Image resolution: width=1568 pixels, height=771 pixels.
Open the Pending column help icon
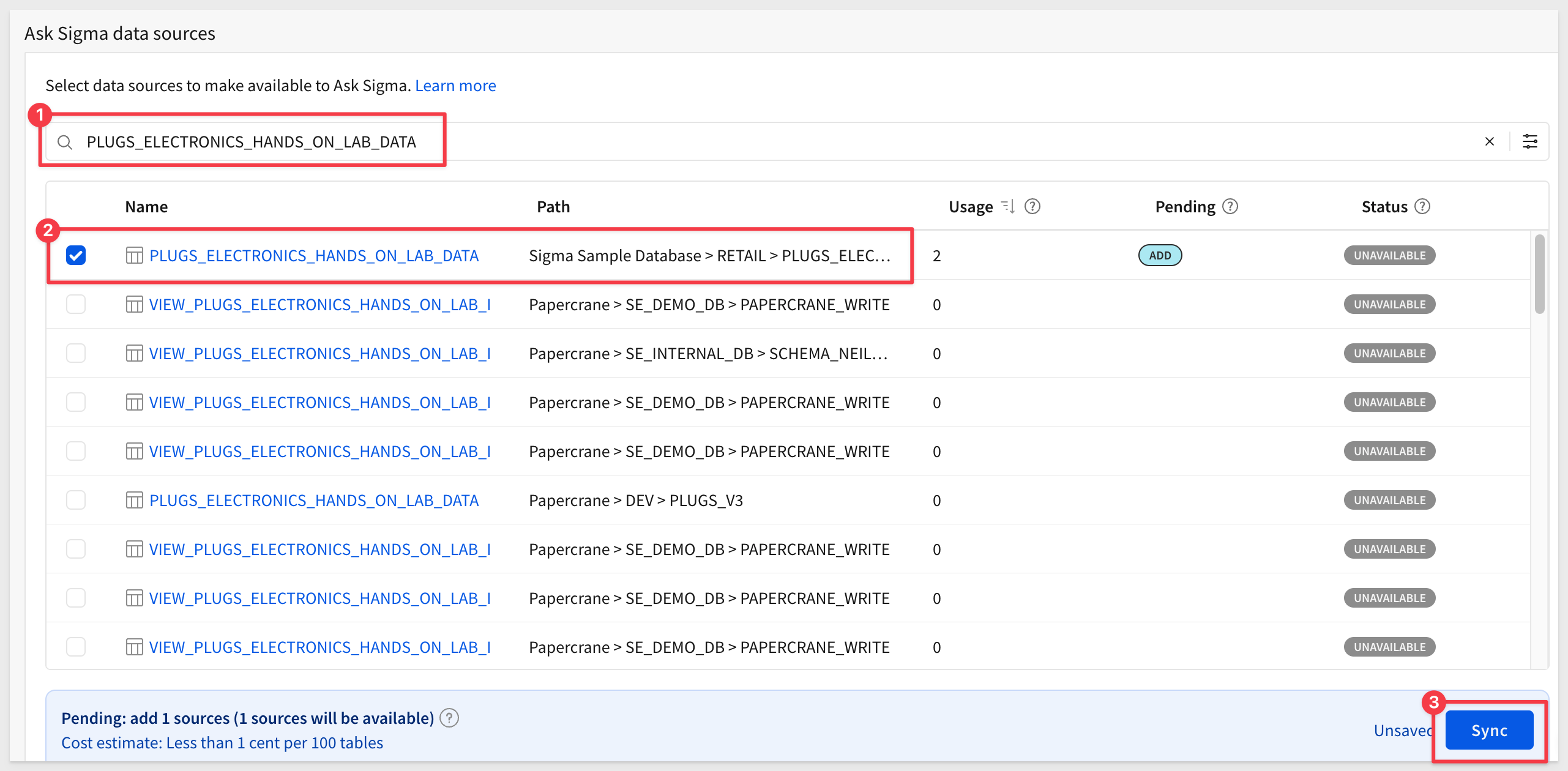coord(1230,207)
